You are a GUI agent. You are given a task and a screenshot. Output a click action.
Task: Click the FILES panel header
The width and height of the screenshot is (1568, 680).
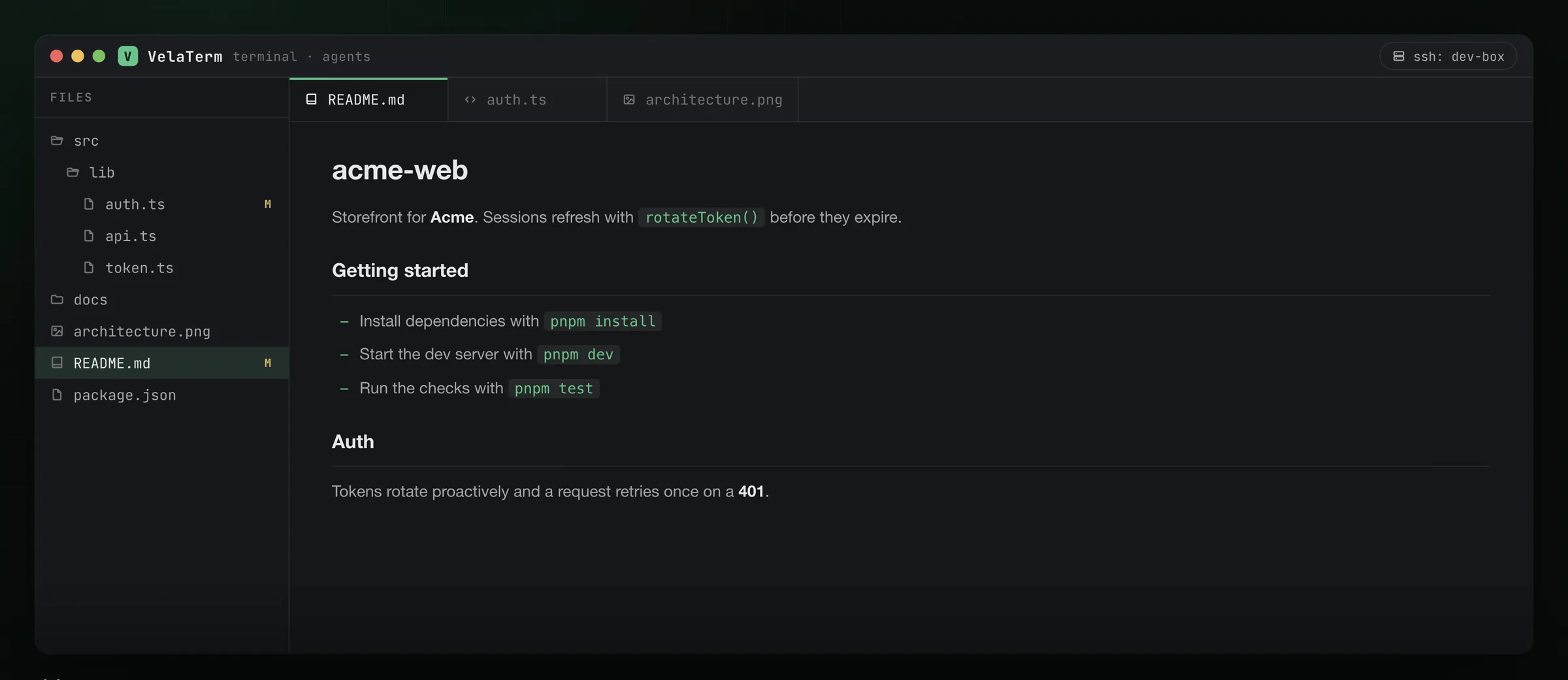[x=71, y=97]
